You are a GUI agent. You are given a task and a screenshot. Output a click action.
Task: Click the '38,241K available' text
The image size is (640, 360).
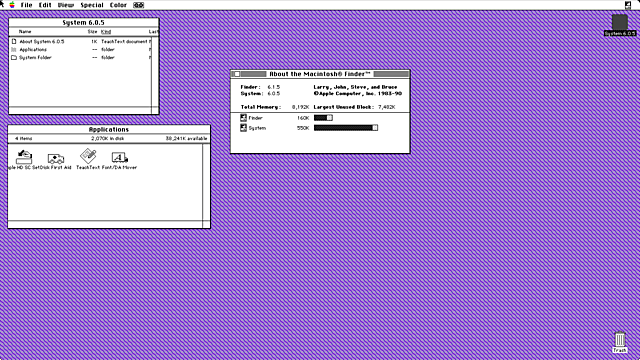[x=187, y=138]
